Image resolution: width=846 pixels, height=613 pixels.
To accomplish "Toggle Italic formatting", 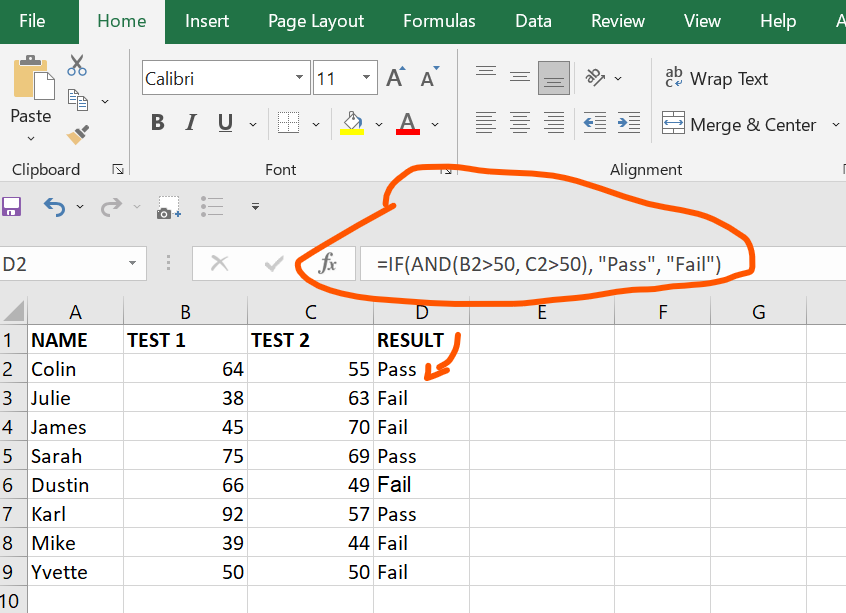I will (191, 123).
